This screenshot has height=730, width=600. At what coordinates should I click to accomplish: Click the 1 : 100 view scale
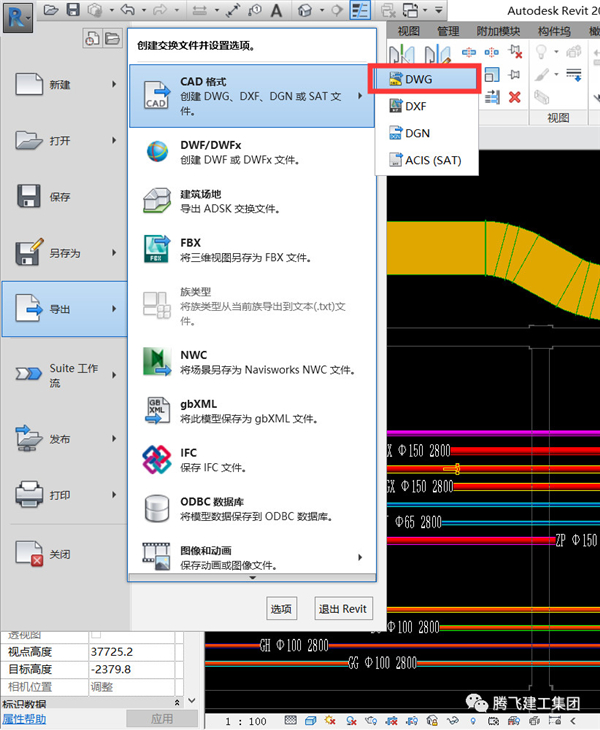(x=245, y=720)
